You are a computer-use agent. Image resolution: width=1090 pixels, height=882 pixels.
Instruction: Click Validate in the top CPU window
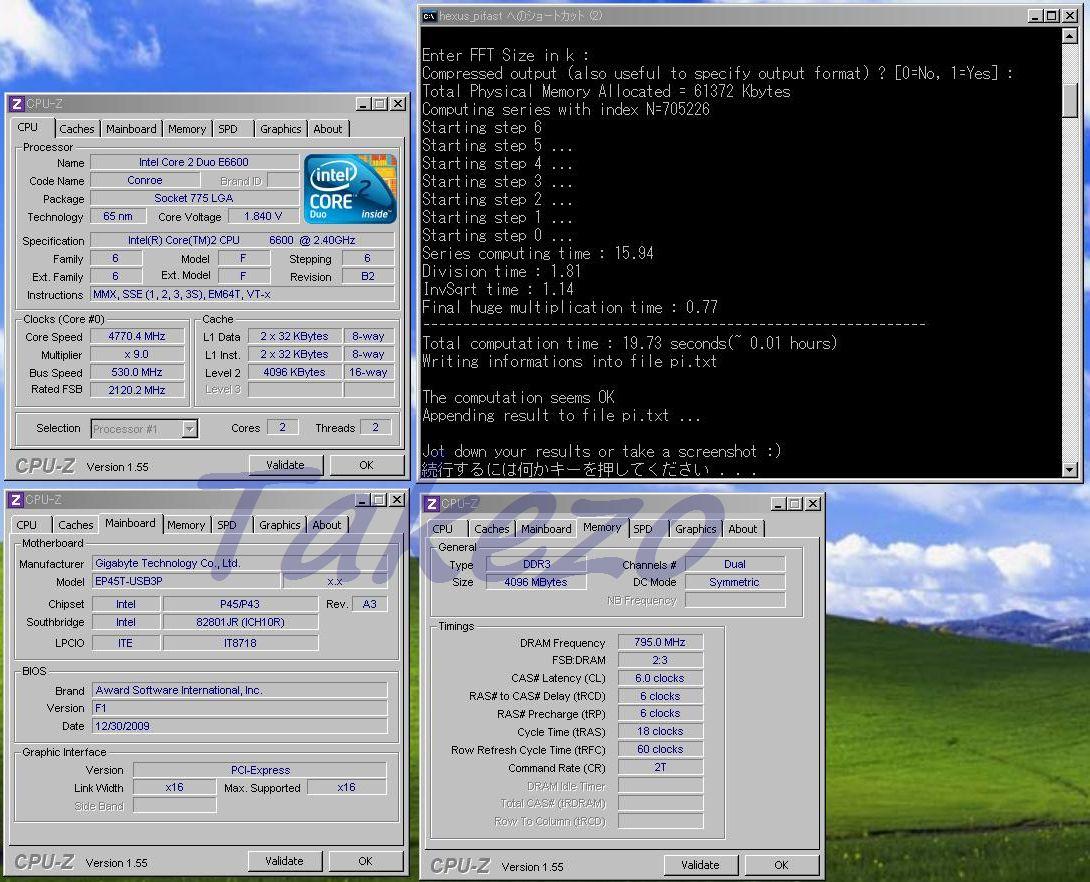[286, 465]
